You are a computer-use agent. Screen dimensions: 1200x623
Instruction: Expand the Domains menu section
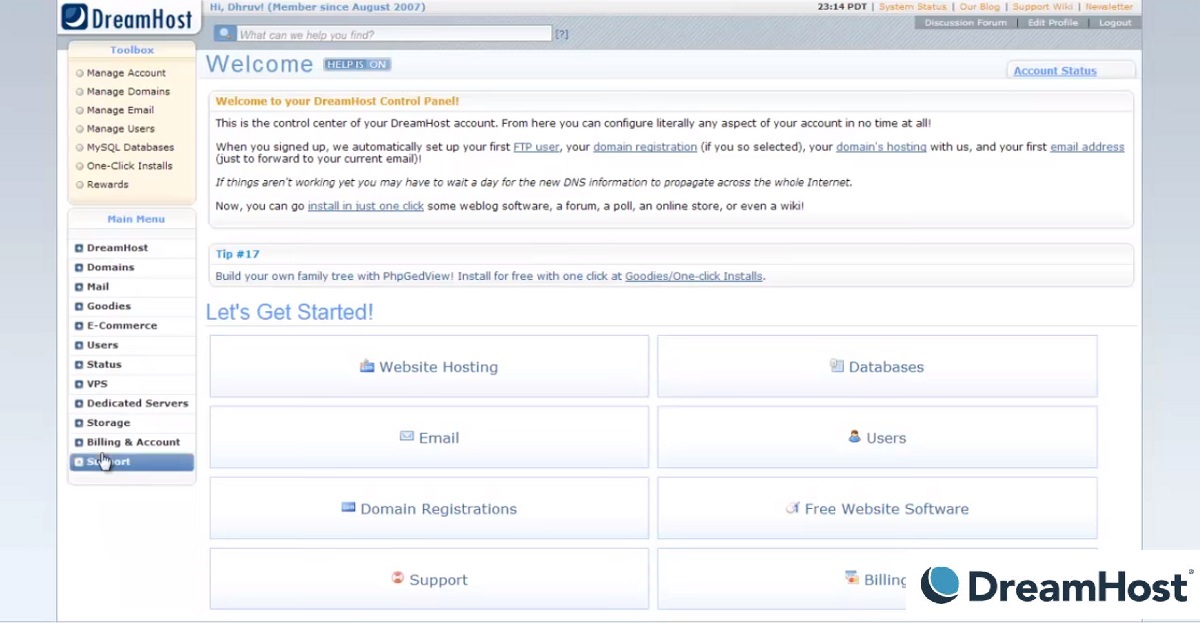click(79, 267)
